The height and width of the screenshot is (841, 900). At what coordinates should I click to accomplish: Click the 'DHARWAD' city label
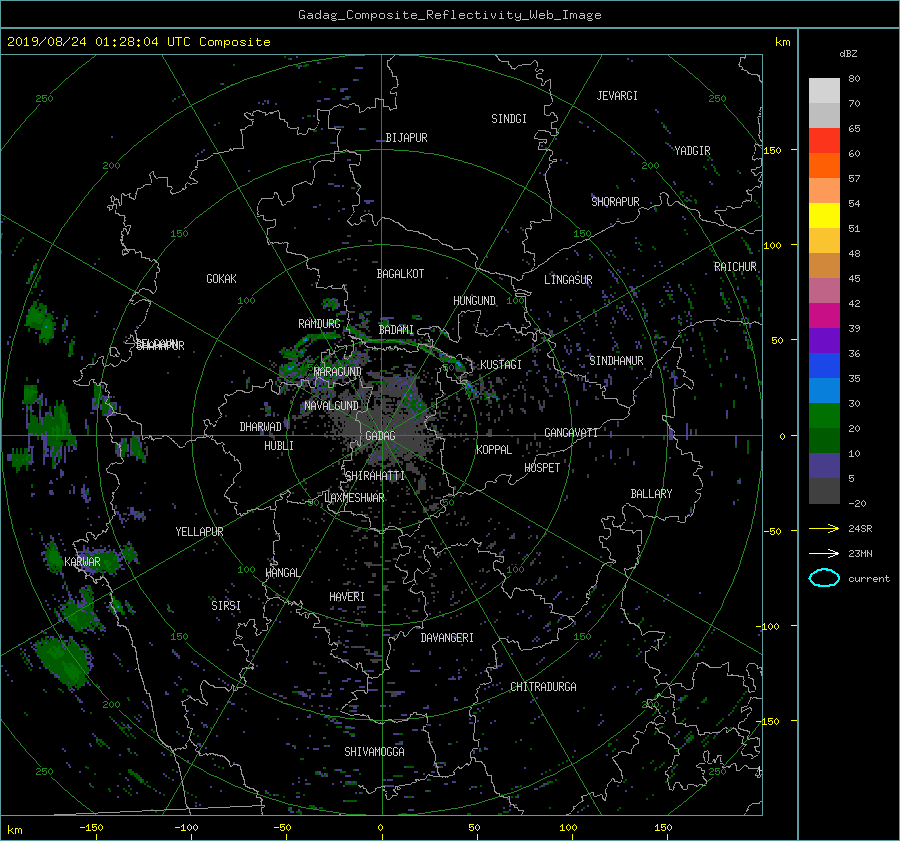click(x=261, y=427)
